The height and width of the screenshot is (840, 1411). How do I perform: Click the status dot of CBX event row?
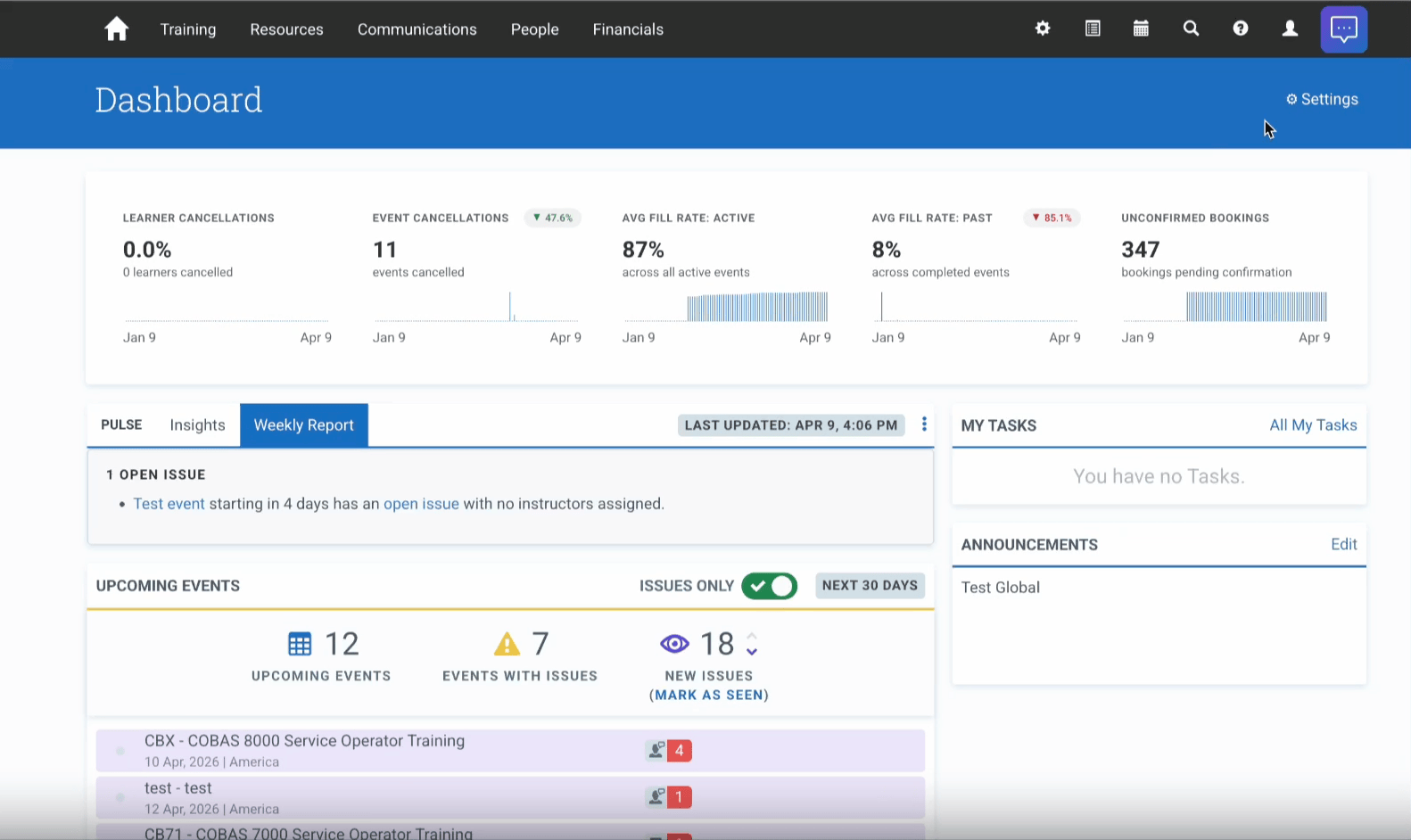pyautogui.click(x=120, y=751)
